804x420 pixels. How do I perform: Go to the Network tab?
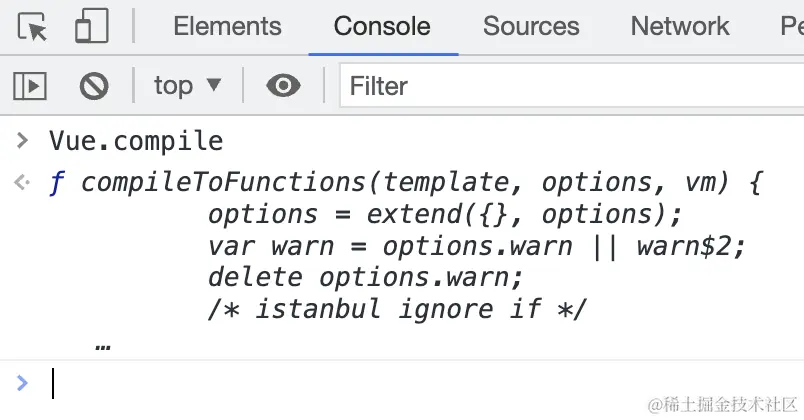click(x=680, y=27)
